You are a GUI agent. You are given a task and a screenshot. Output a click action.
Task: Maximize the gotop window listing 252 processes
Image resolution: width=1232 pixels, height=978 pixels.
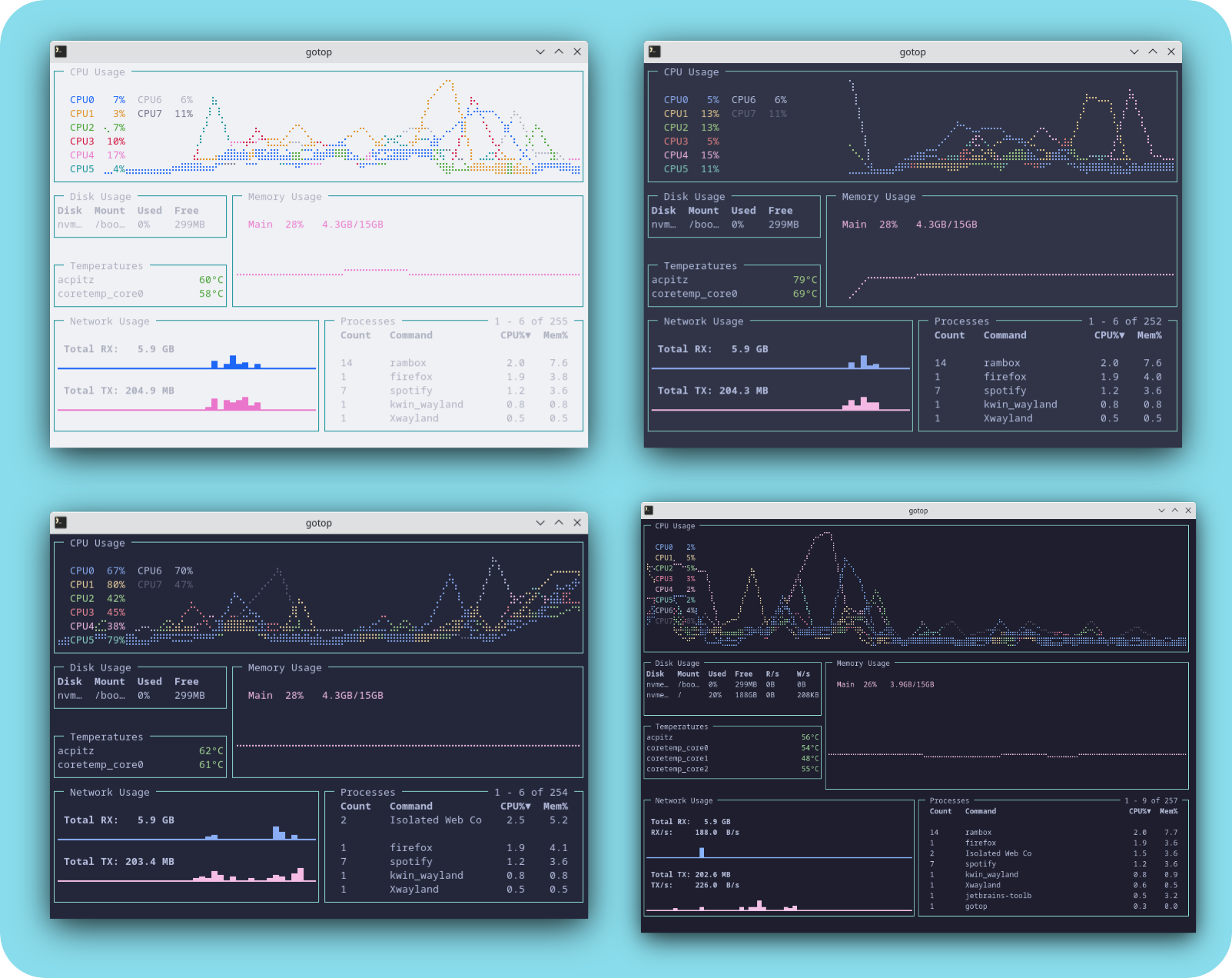click(1152, 52)
